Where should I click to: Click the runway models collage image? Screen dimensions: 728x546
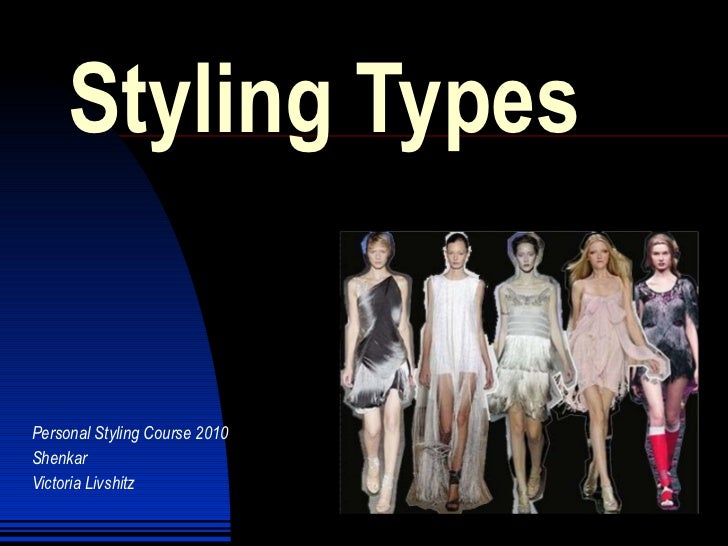click(519, 372)
